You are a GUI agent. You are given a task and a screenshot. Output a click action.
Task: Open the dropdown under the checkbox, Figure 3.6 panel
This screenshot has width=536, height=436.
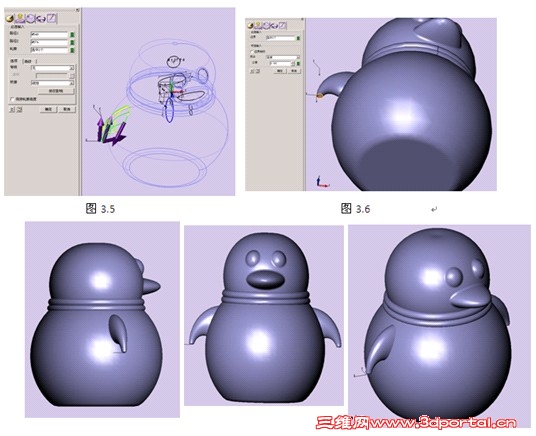click(283, 57)
